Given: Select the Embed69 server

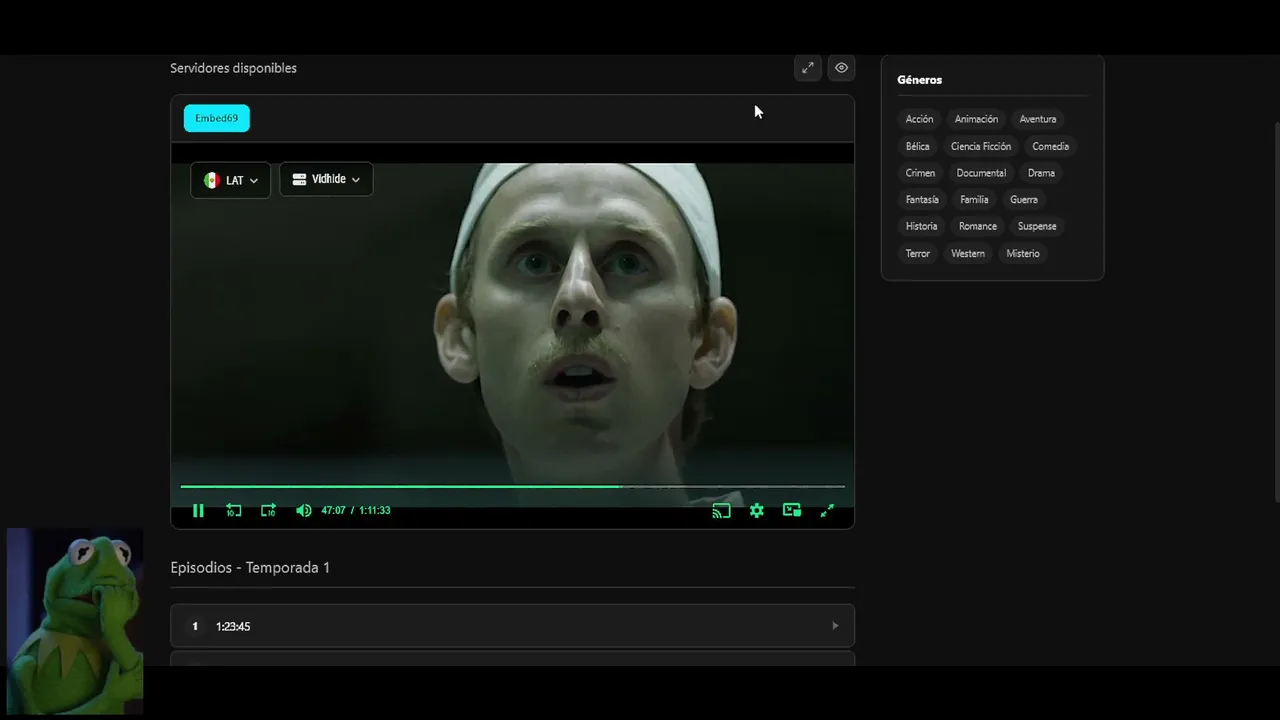Looking at the screenshot, I should (x=217, y=118).
